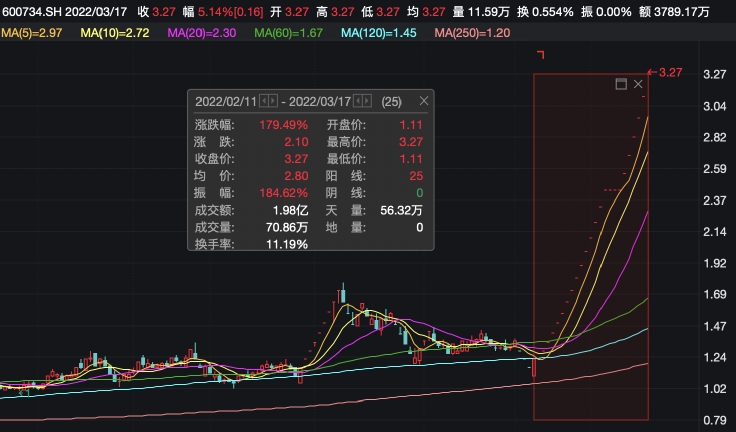736x432 pixels.
Task: Click the 70.86万 volume value
Action: (x=287, y=227)
